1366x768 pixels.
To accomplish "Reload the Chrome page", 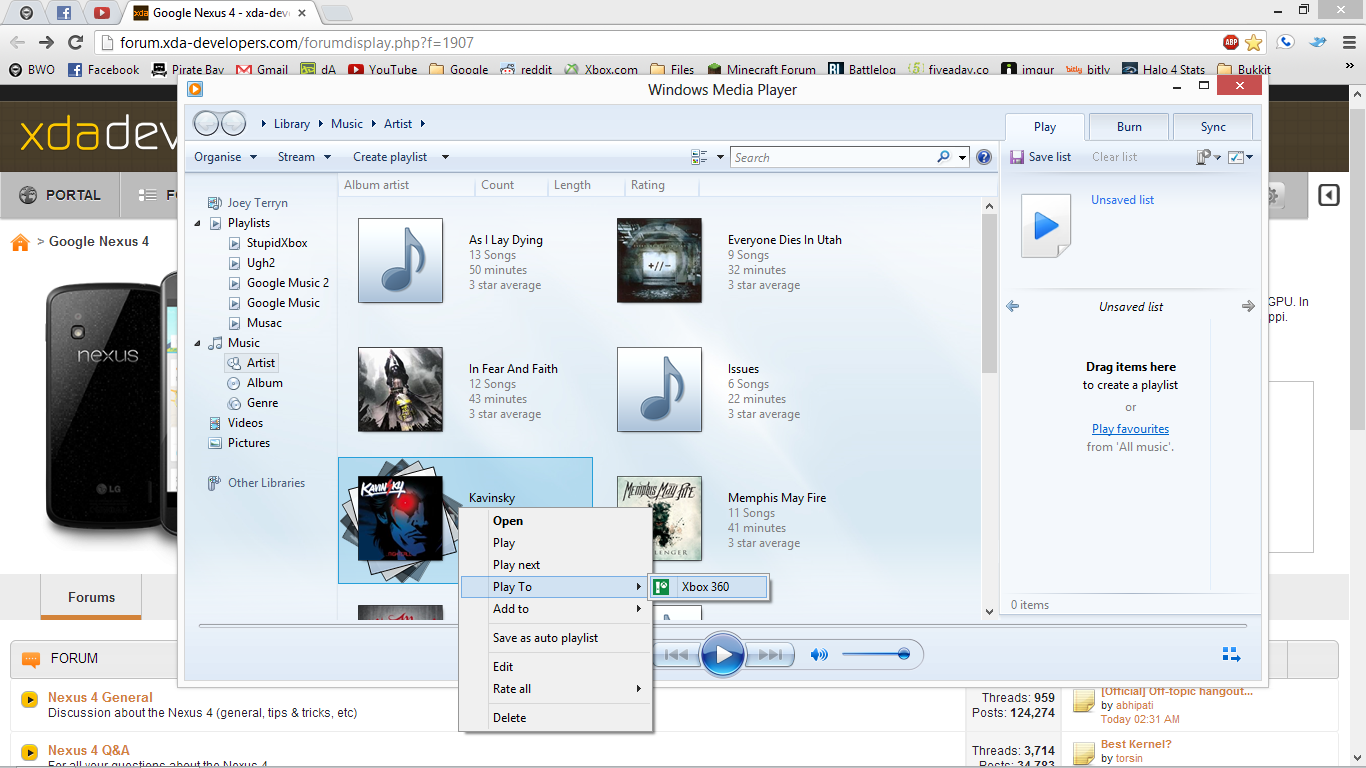I will pyautogui.click(x=75, y=42).
